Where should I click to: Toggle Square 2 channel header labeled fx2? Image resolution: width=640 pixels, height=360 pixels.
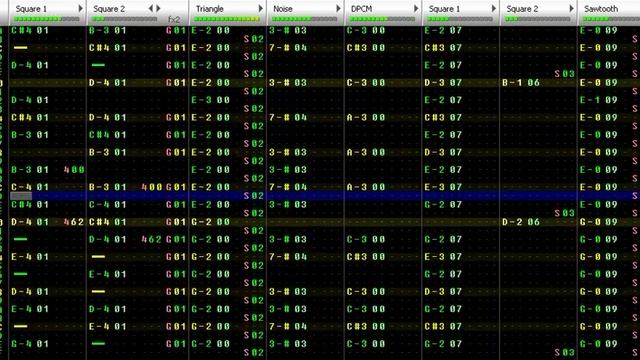(x=109, y=9)
